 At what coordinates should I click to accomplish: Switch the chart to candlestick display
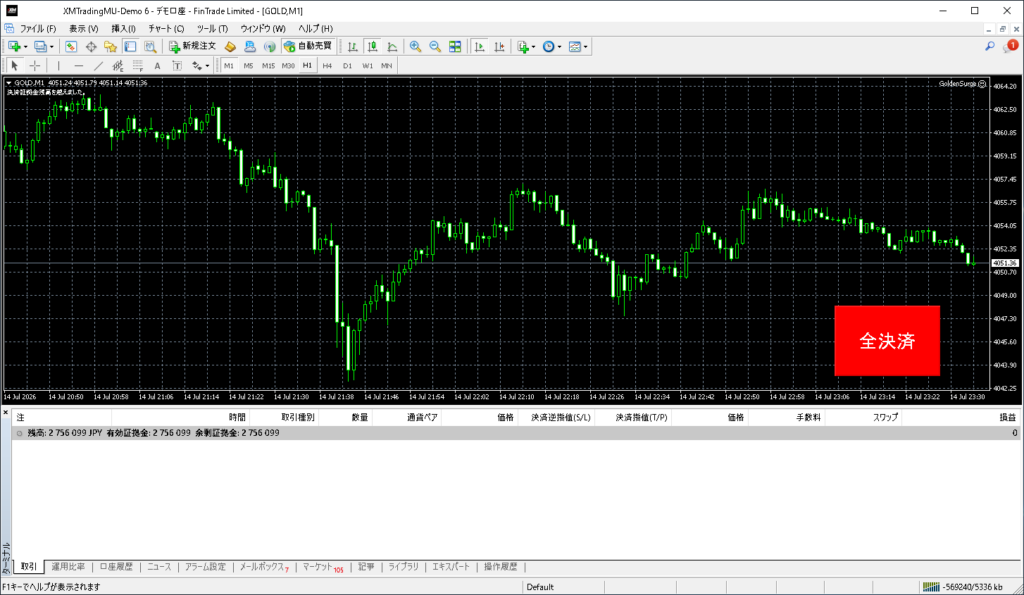point(372,46)
